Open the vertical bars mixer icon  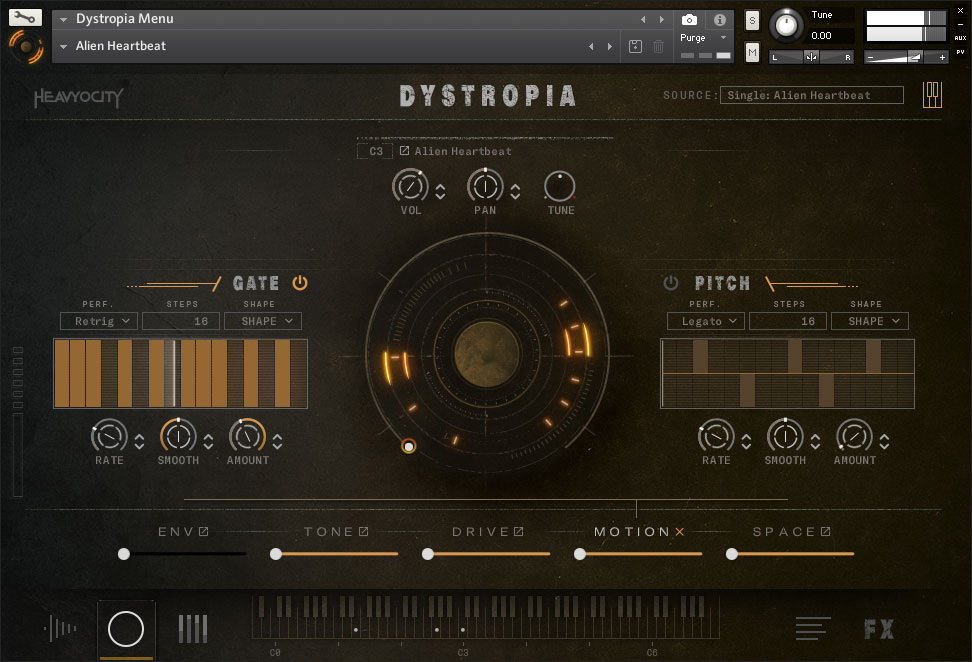tap(193, 629)
